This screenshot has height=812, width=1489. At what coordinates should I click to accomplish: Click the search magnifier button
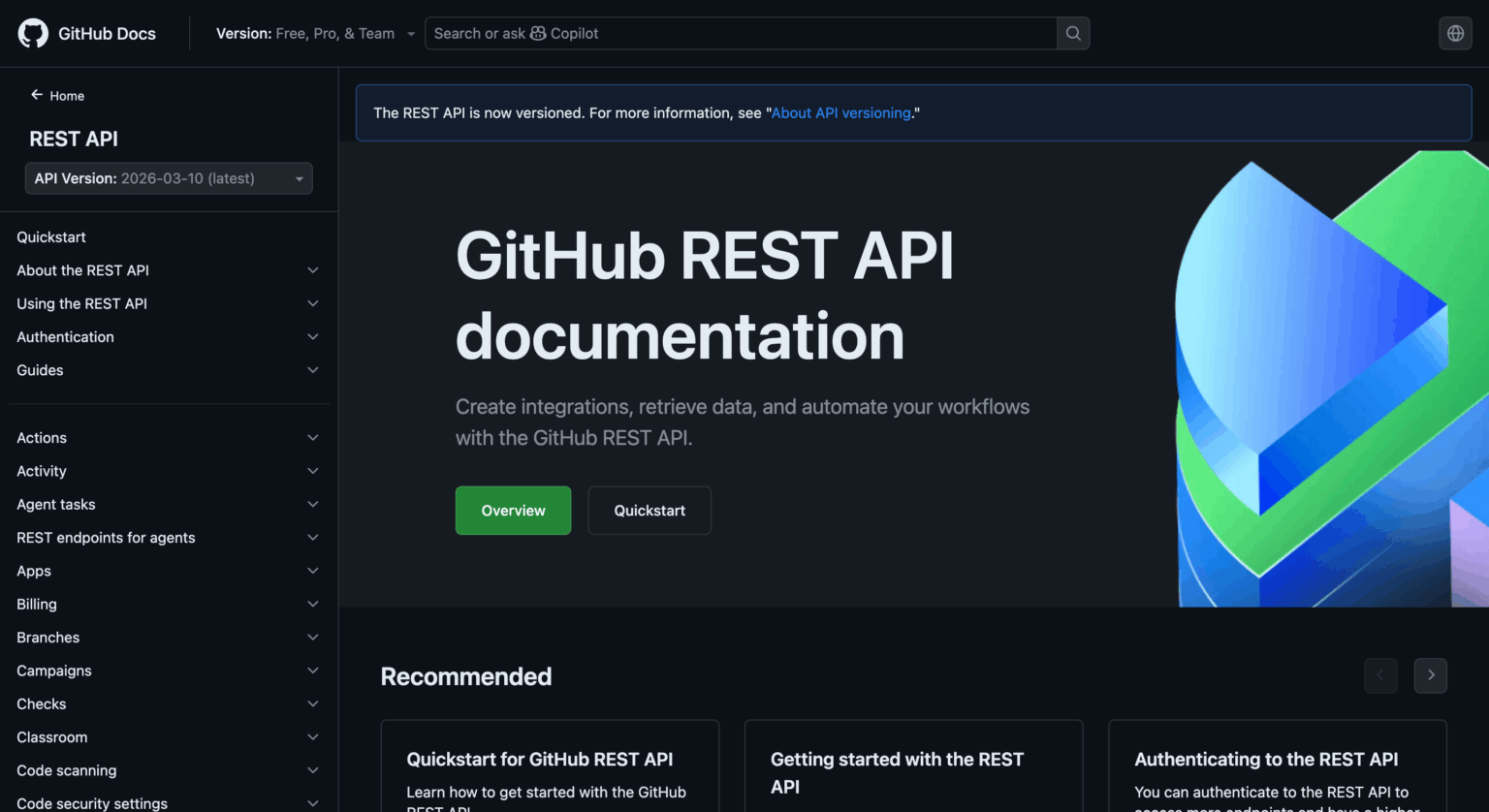coord(1073,33)
